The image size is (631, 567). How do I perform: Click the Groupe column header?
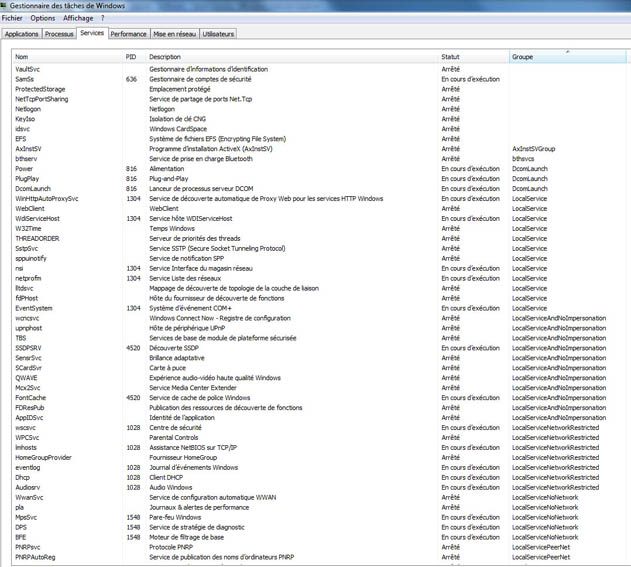click(568, 57)
